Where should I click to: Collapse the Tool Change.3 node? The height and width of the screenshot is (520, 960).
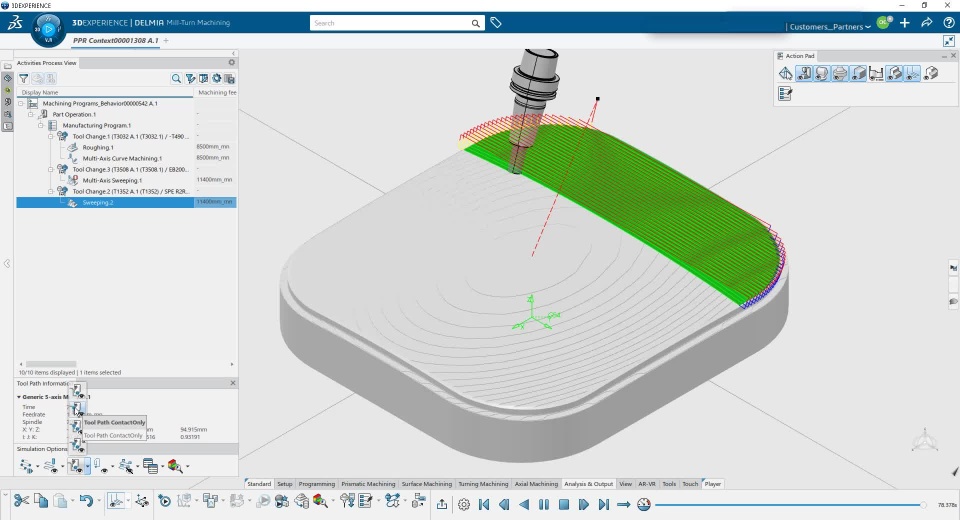(51, 170)
